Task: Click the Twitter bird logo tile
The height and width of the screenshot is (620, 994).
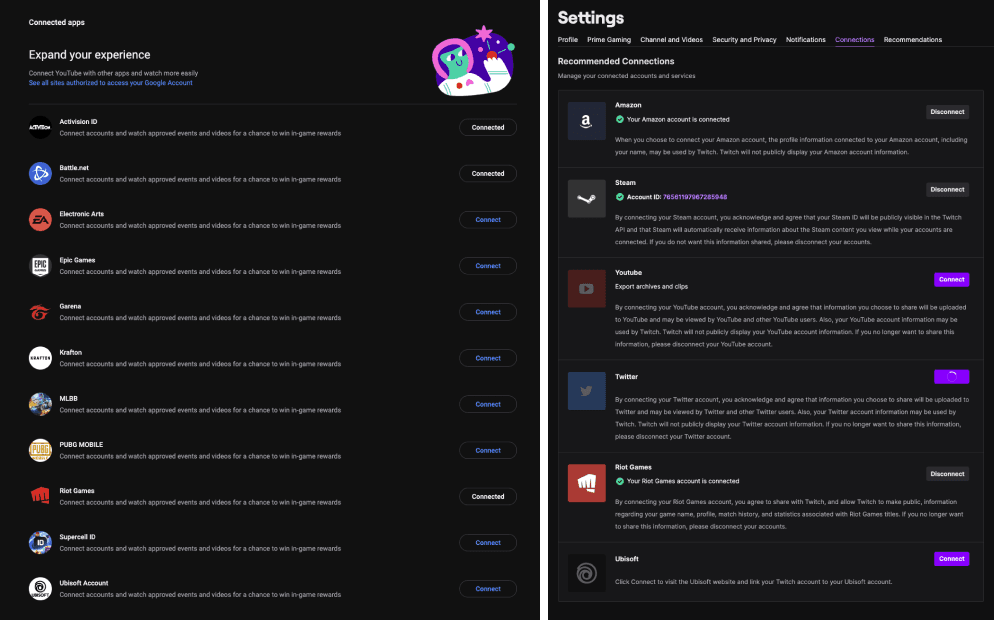Action: [x=586, y=391]
